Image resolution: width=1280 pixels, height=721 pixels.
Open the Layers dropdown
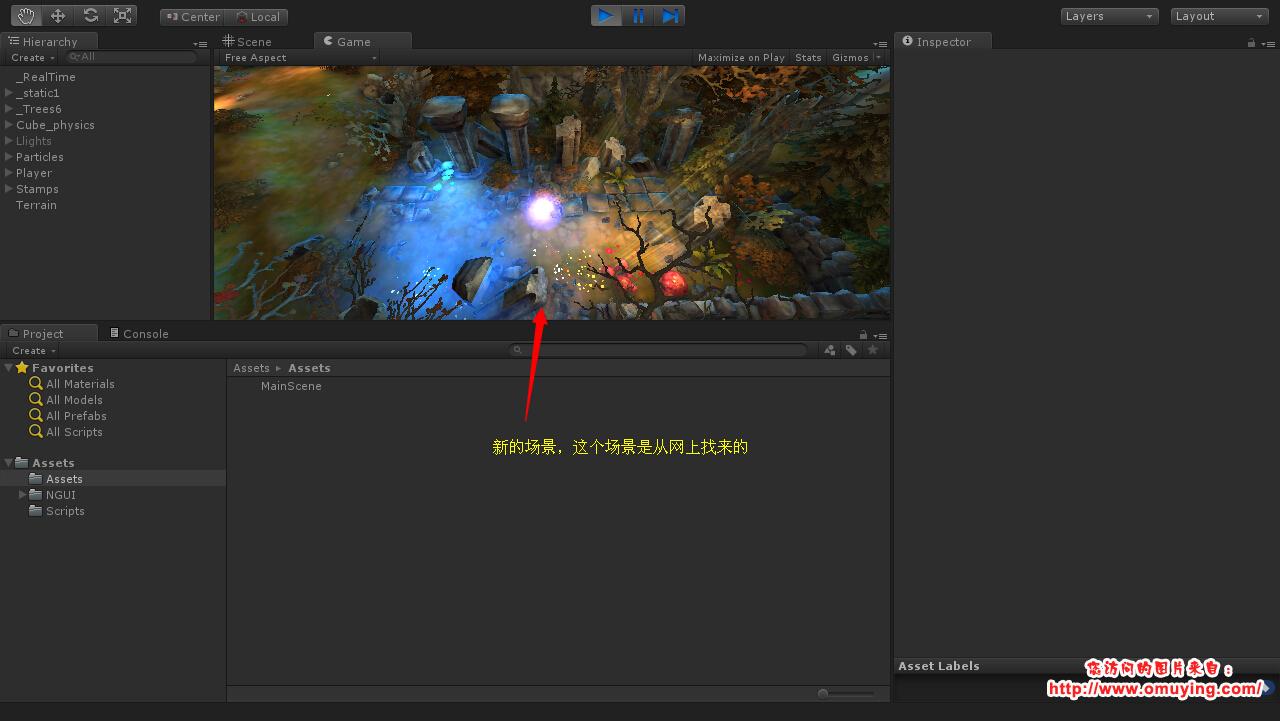point(1109,17)
